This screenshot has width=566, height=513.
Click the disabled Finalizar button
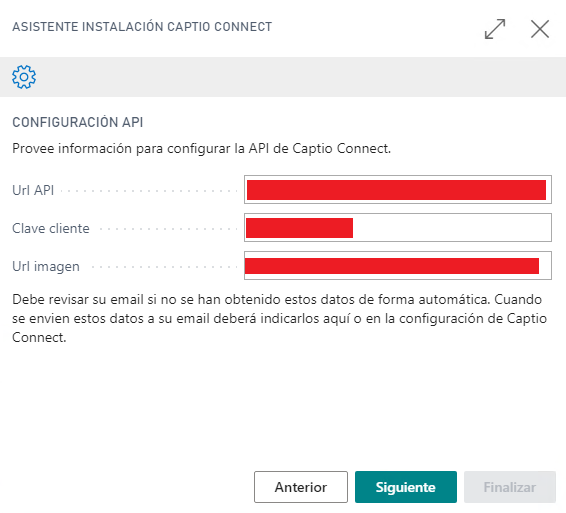510,487
